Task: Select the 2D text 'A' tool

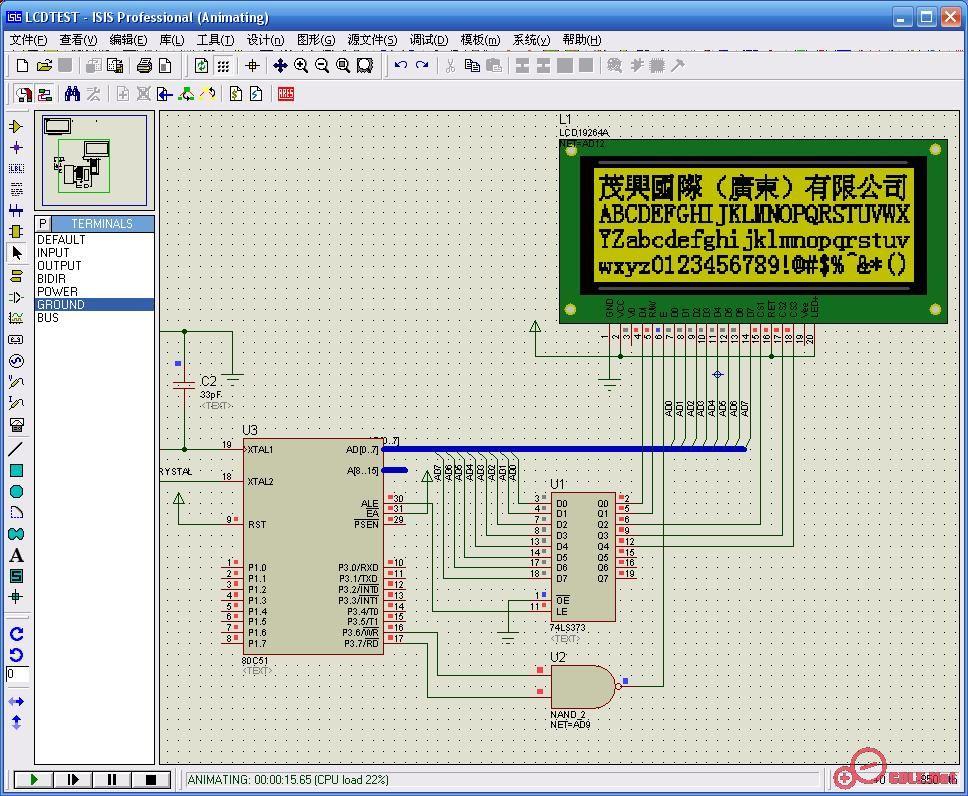Action: [17, 555]
